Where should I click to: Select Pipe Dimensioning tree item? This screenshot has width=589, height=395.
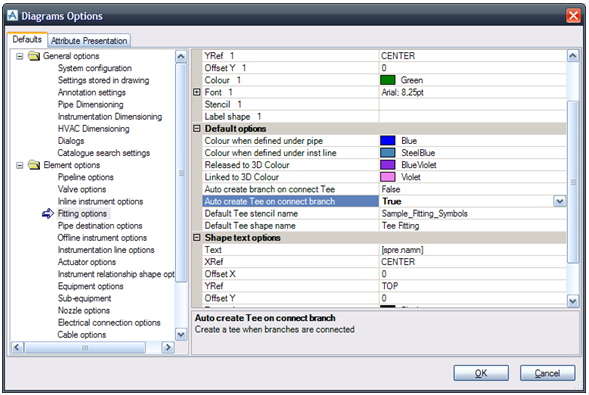pos(91,104)
